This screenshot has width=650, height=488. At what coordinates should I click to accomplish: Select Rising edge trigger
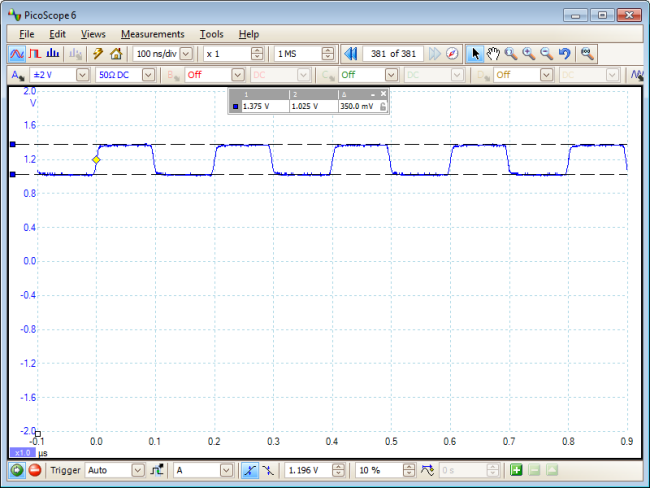[250, 470]
